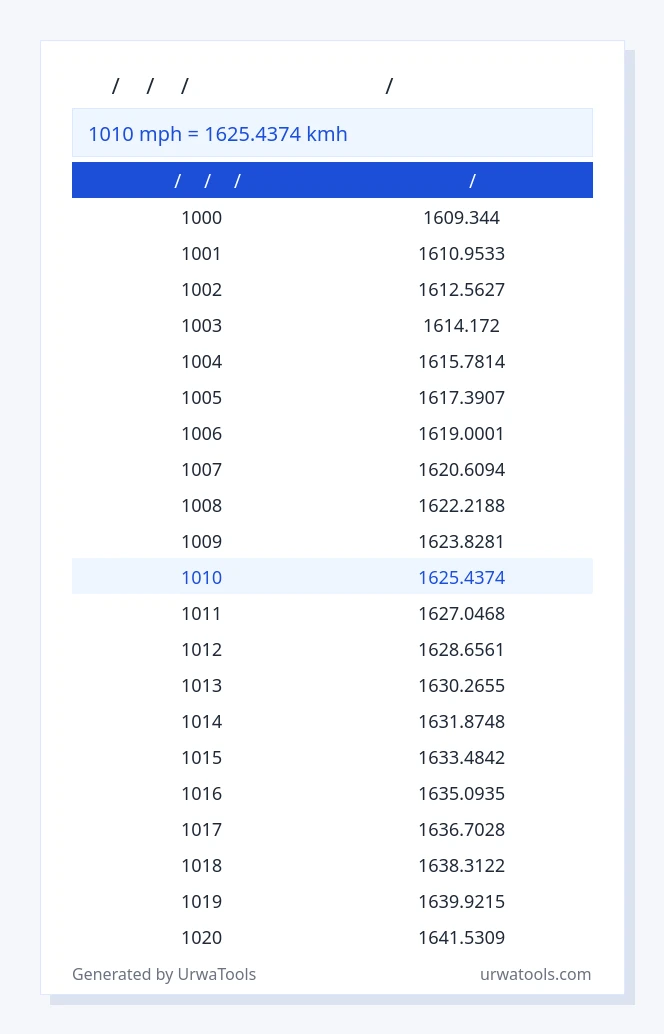664x1034 pixels.
Task: Click the 1638.3122 value
Action: 462,865
